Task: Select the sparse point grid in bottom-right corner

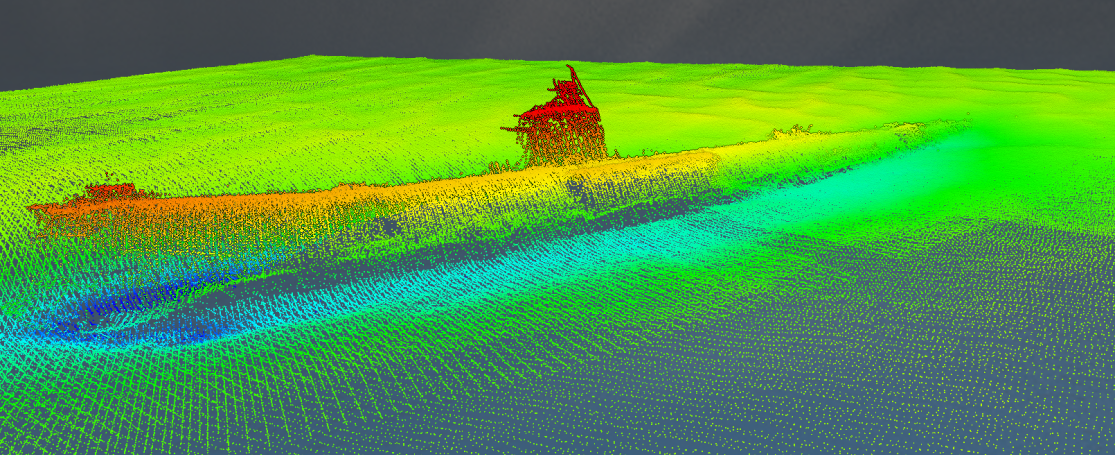Action: pyautogui.click(x=1000, y=400)
